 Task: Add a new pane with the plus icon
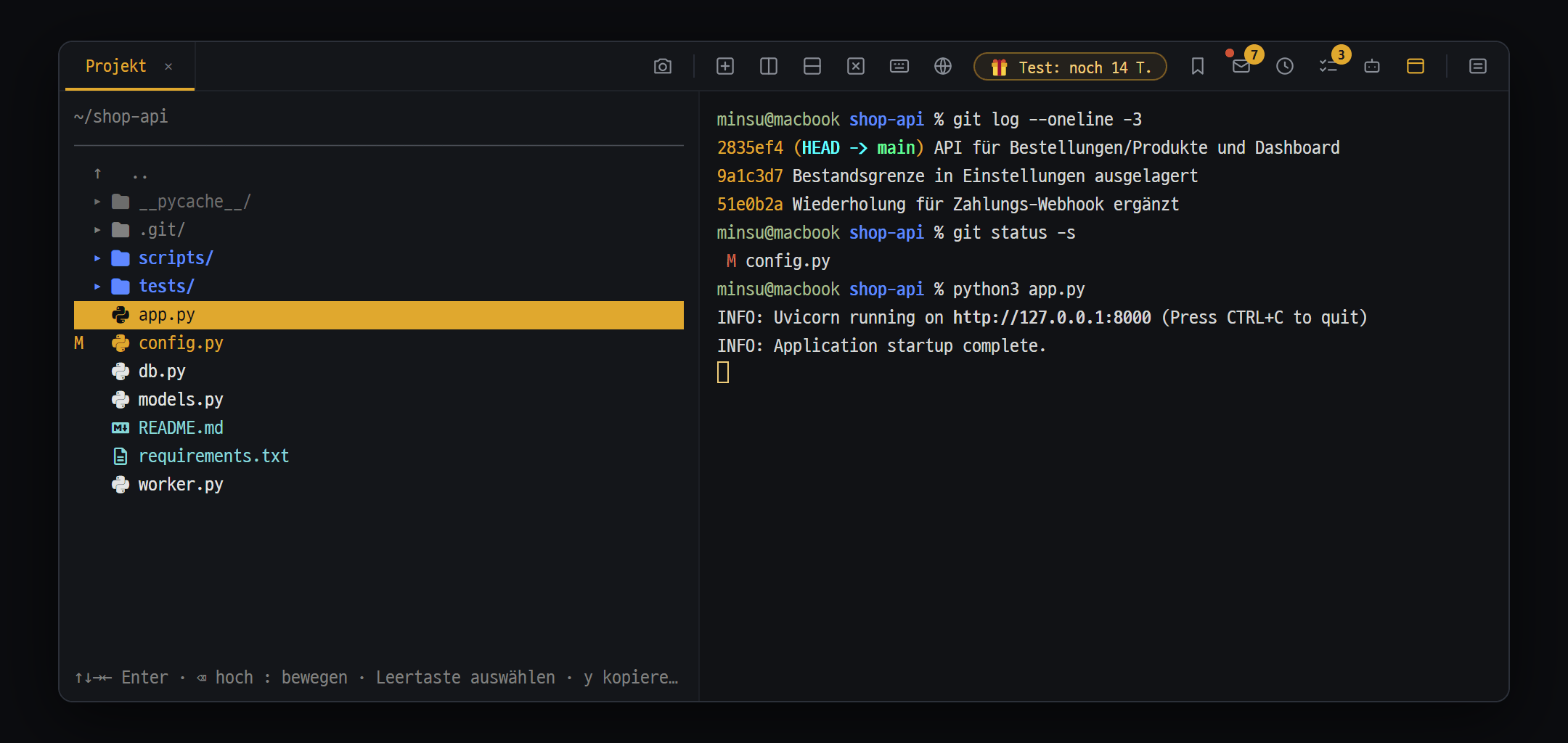point(725,67)
